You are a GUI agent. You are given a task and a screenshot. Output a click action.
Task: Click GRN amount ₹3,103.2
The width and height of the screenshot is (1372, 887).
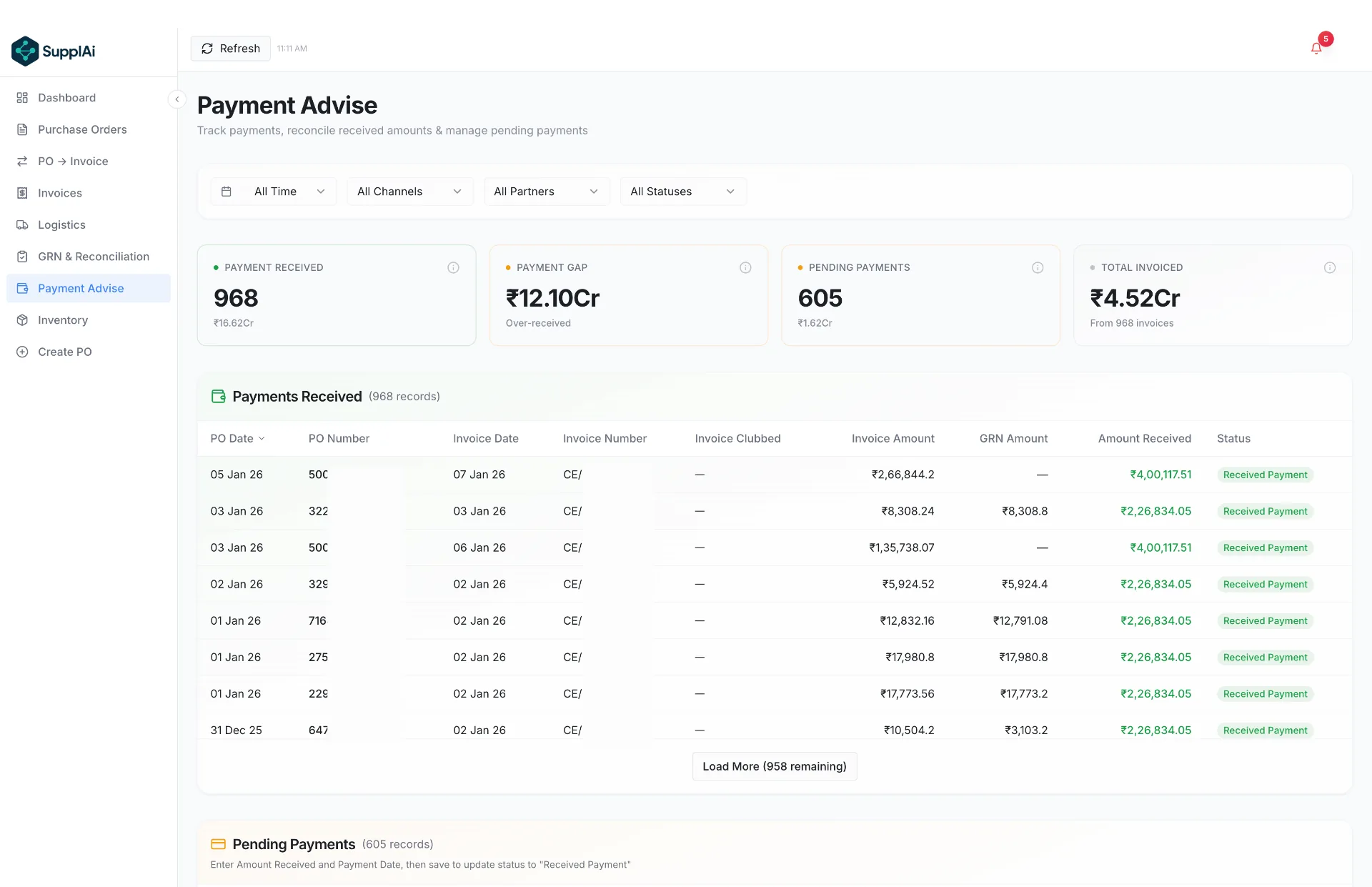(x=1025, y=730)
